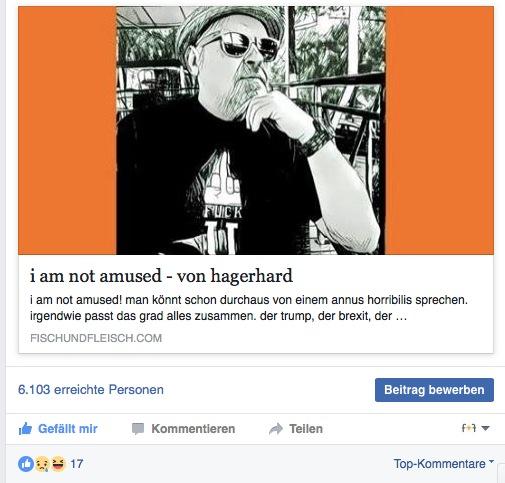Like the post via the Gefällt mir label

(68, 429)
